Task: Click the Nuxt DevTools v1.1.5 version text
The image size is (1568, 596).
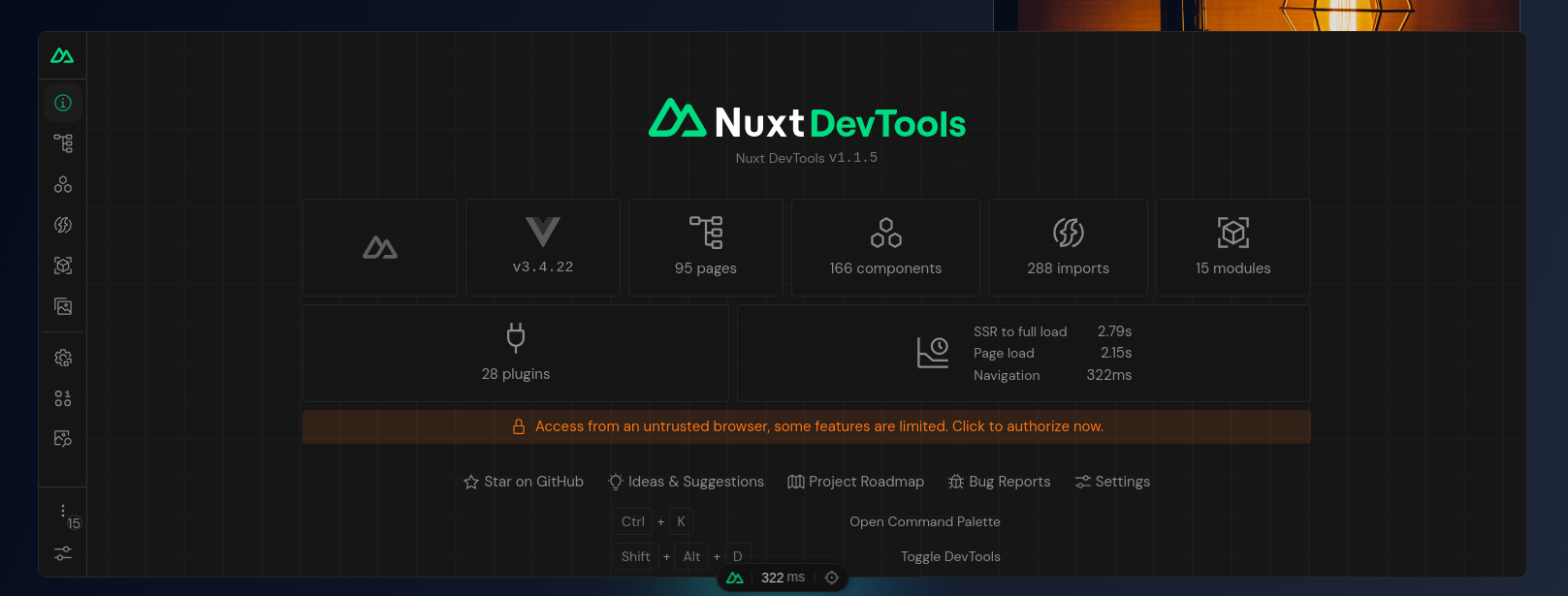Action: tap(807, 157)
